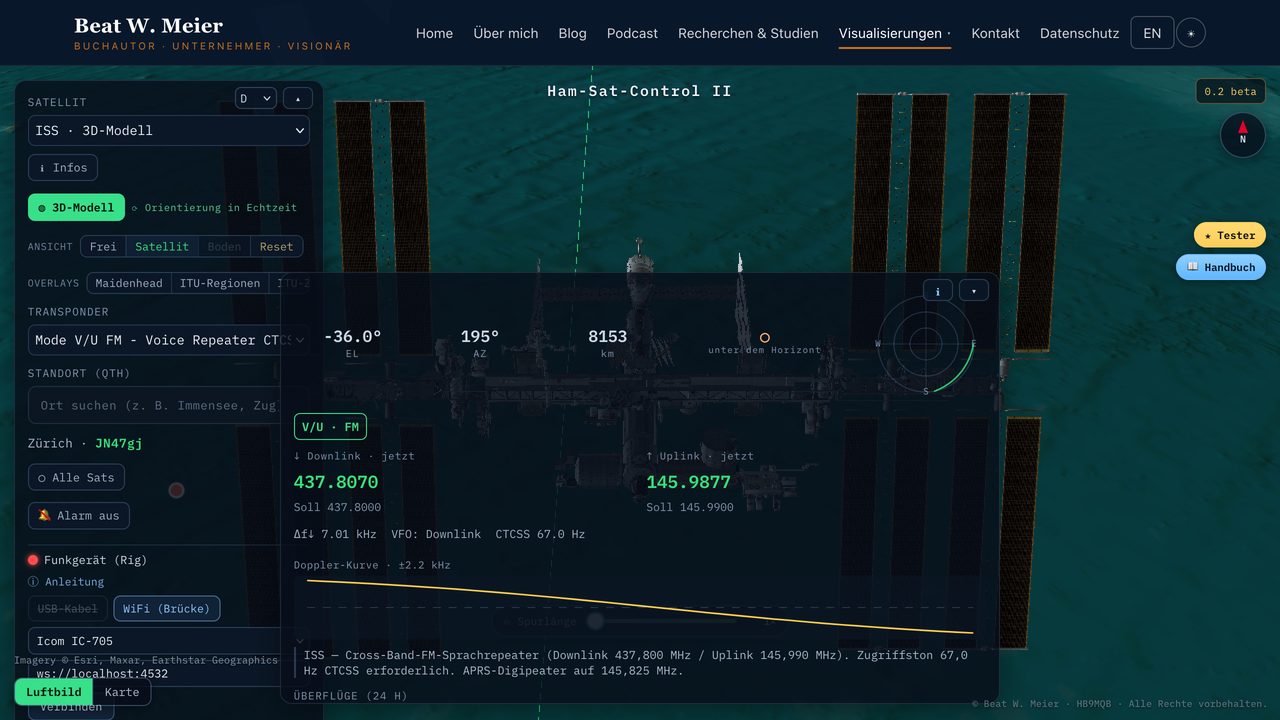Click Soll 437.8000 nominal frequency
The width and height of the screenshot is (1280, 720).
(337, 507)
